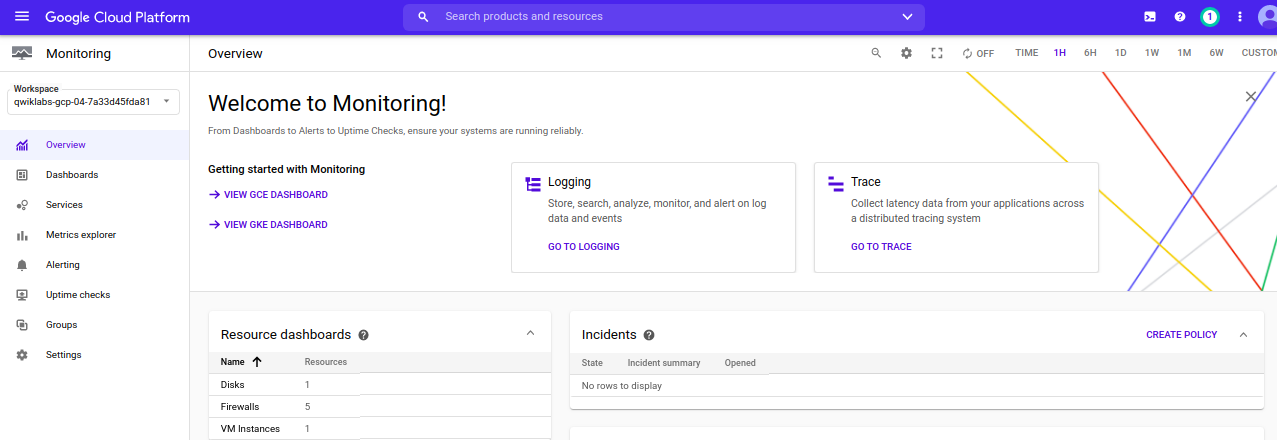
Task: Open the user account avatar
Action: [x=1267, y=17]
